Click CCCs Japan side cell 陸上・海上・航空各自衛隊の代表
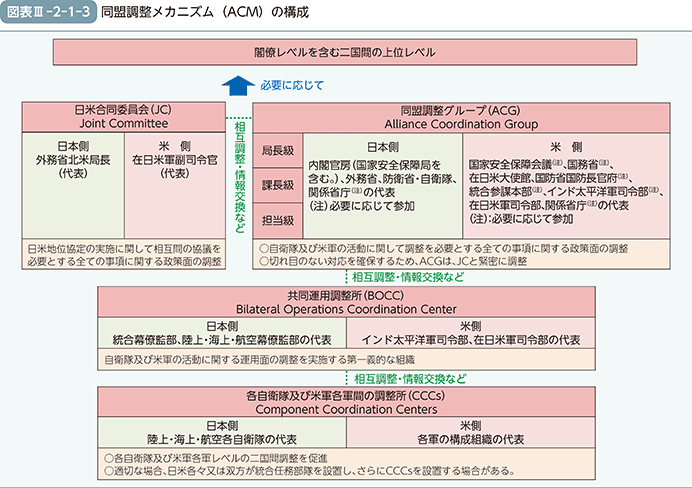 222,432
